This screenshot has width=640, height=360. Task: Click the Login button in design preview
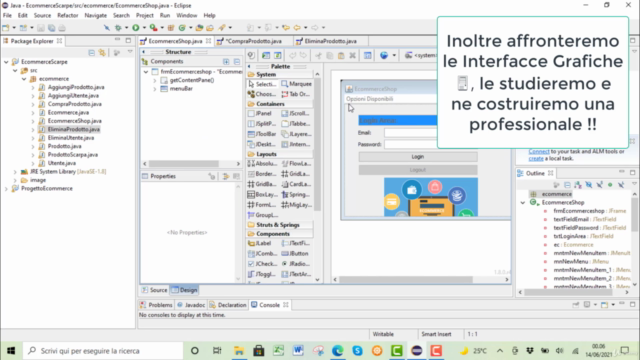pyautogui.click(x=418, y=157)
